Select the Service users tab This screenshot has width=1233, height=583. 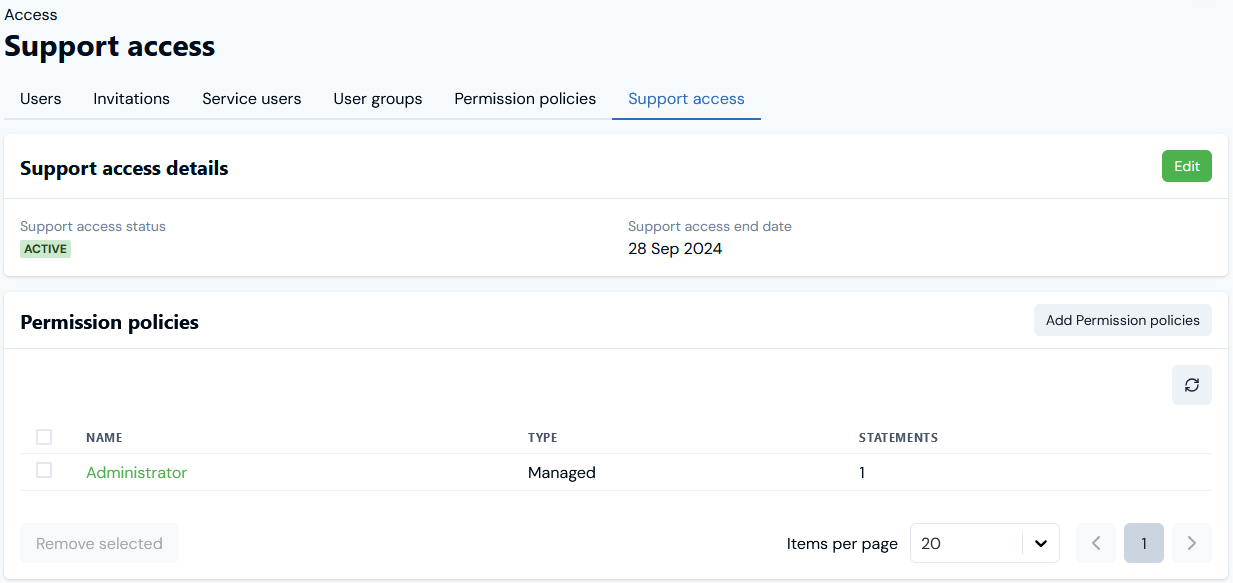(252, 99)
